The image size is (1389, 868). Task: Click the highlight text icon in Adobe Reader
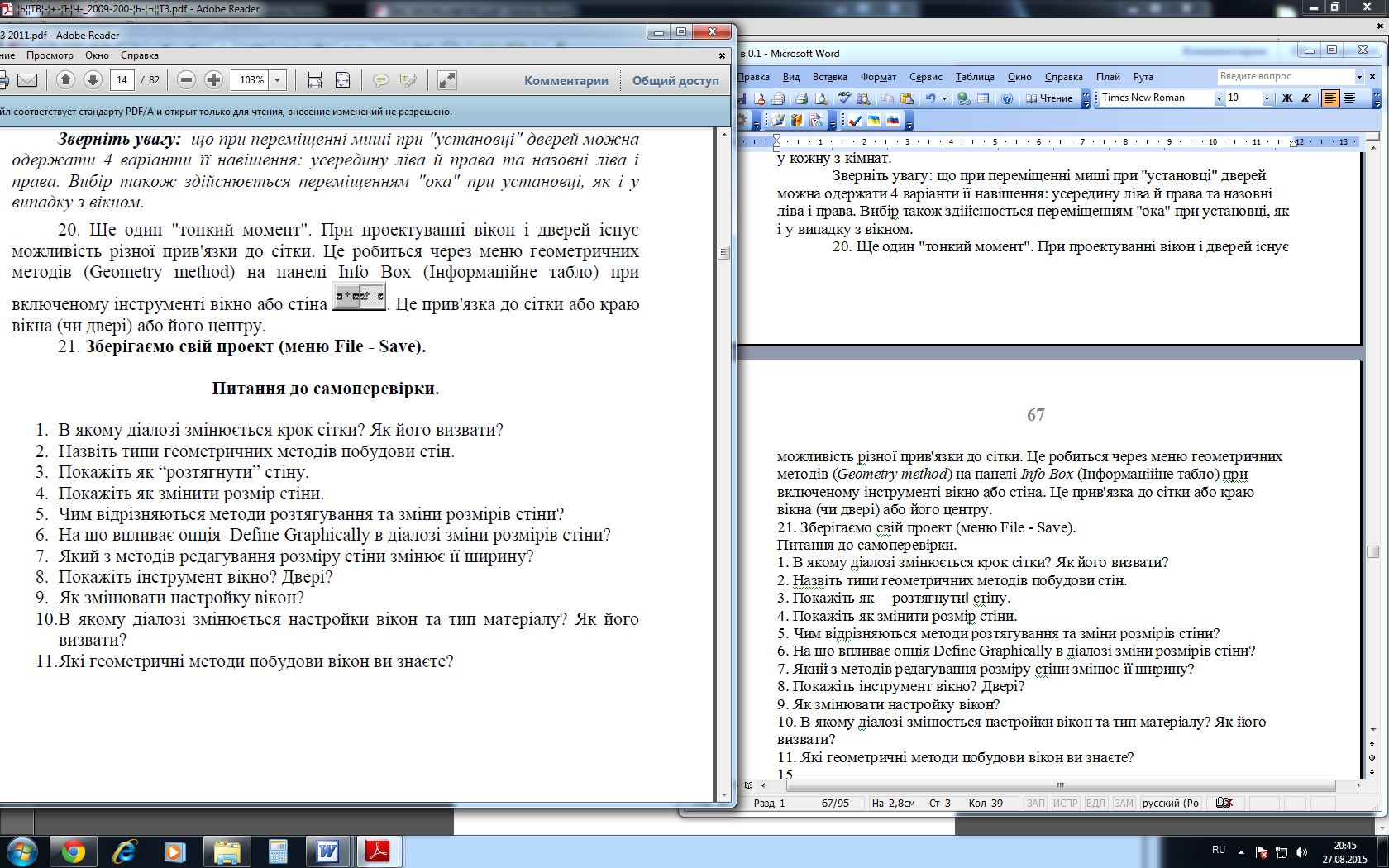click(408, 80)
